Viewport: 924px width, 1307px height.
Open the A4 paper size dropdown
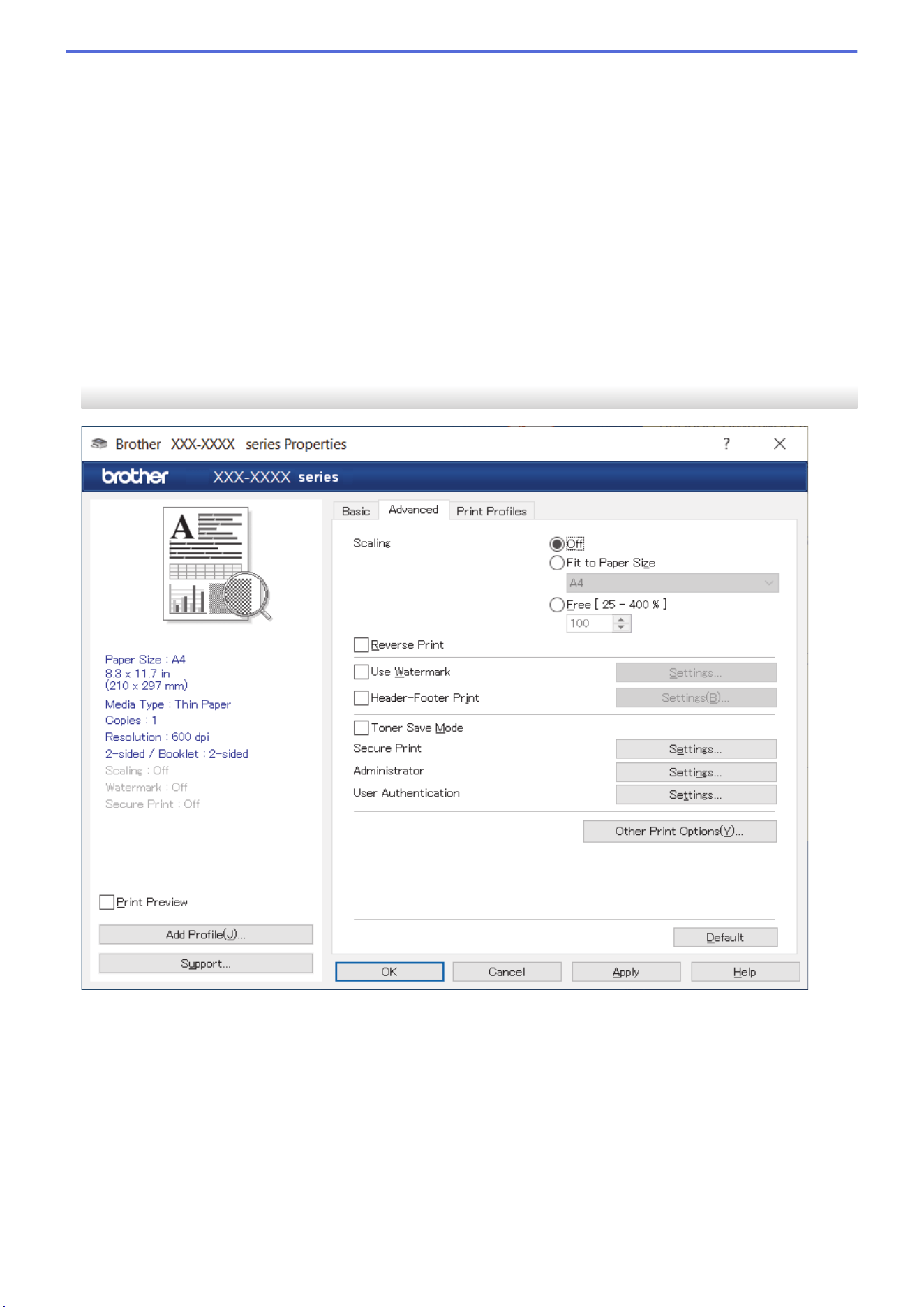(672, 583)
